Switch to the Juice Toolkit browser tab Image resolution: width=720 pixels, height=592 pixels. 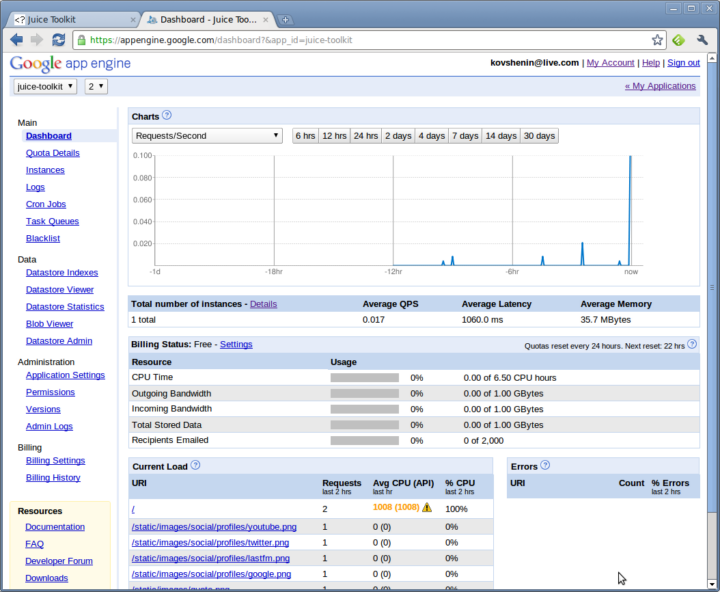71,20
